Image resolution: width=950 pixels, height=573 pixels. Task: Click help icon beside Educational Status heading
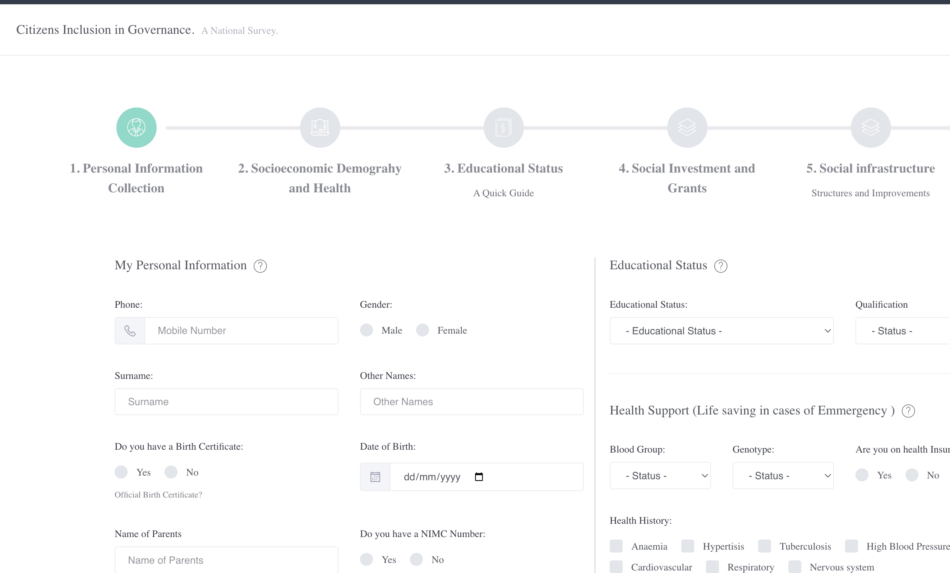tap(721, 266)
